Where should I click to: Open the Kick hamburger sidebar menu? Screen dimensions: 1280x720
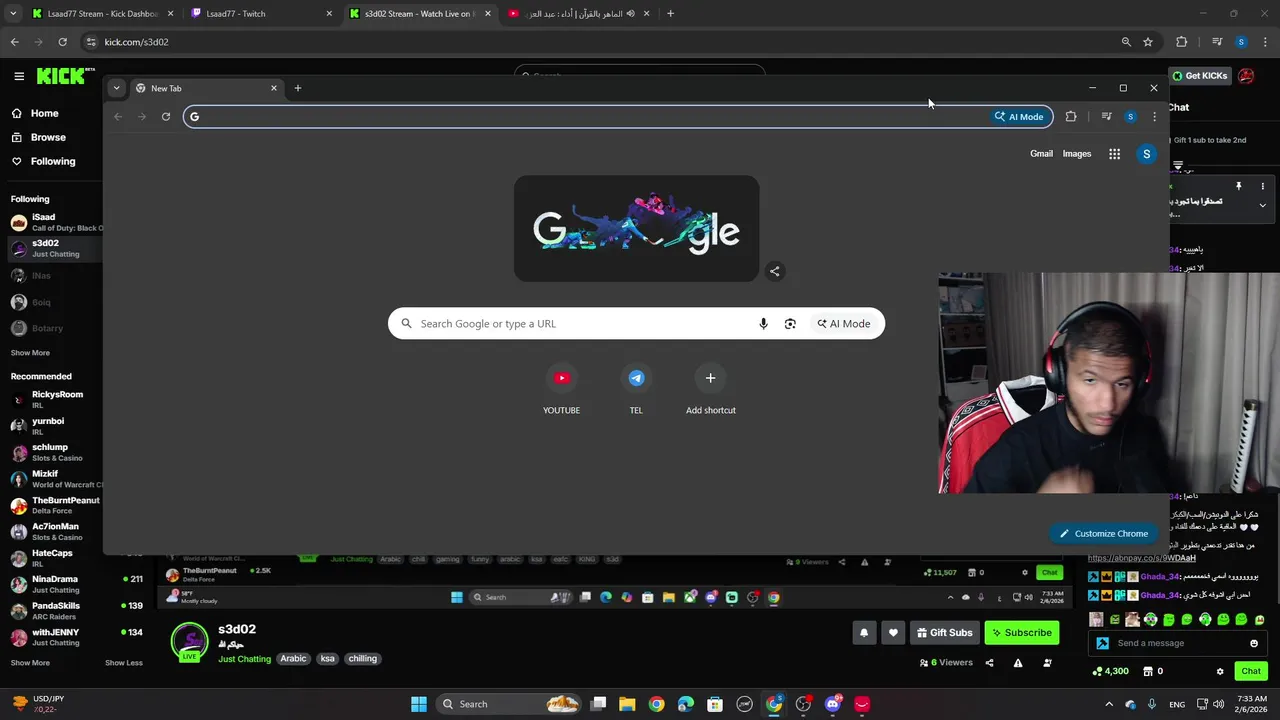point(19,76)
